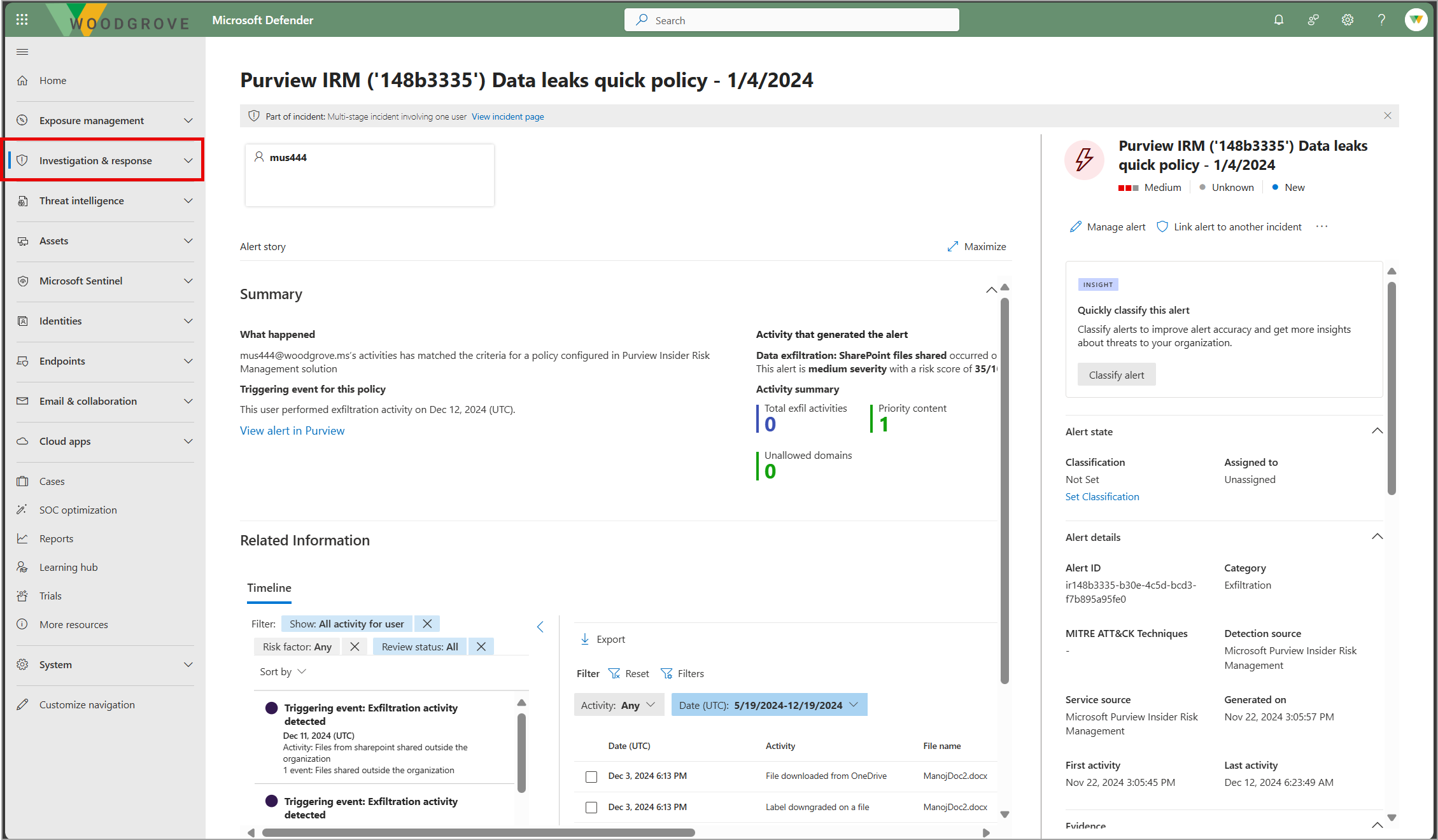Check the Label downgraded on a file row

(591, 808)
